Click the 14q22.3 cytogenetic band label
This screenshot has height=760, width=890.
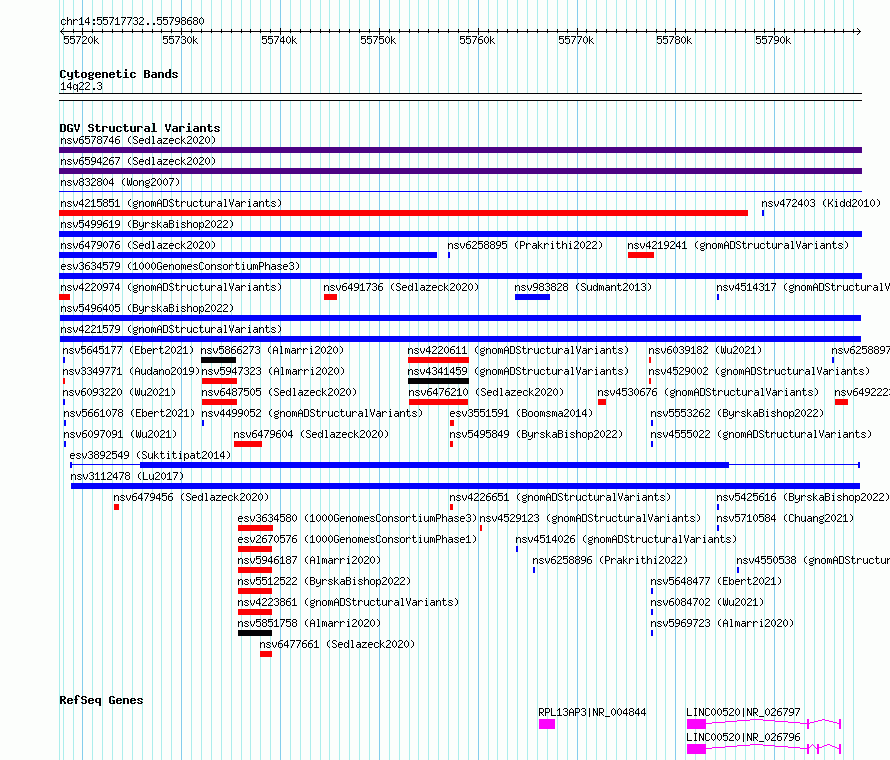[81, 86]
